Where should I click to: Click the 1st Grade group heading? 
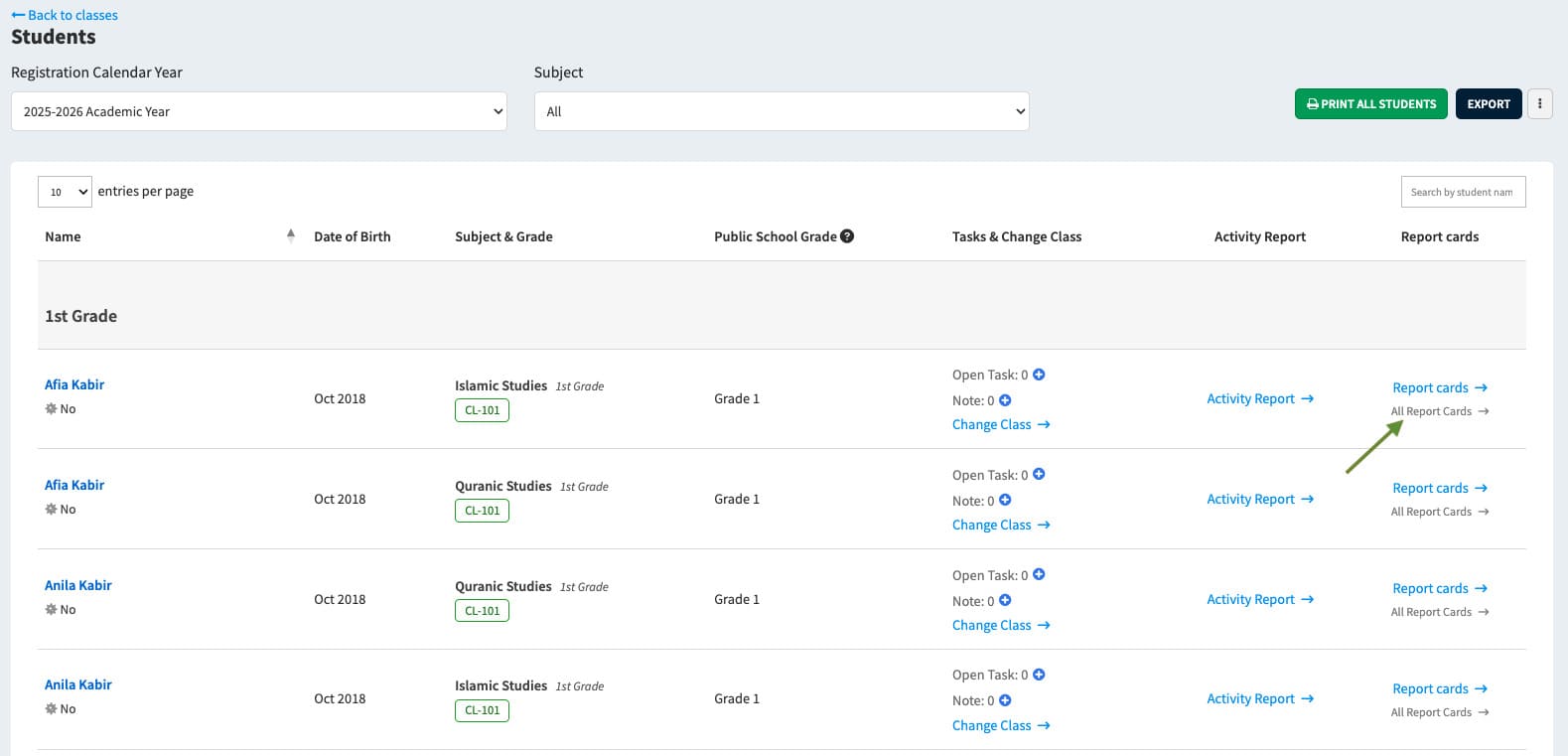tap(80, 316)
